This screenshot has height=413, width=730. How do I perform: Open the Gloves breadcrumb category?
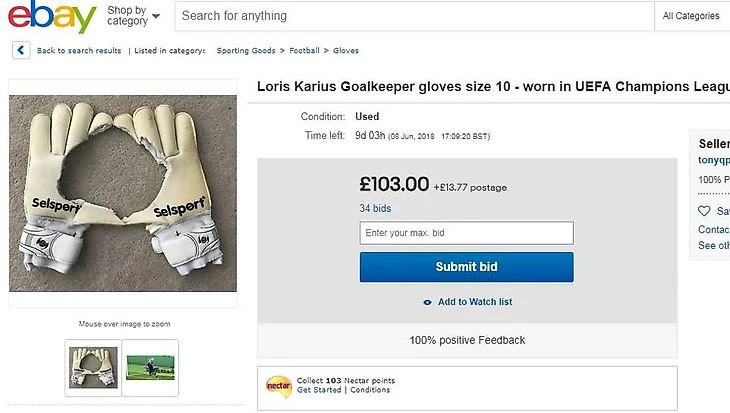[346, 51]
